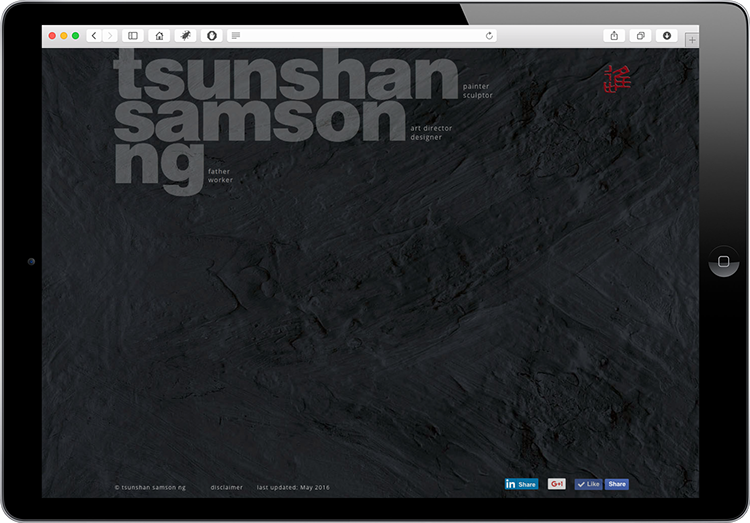Reload the page with refresh icon

[489, 36]
